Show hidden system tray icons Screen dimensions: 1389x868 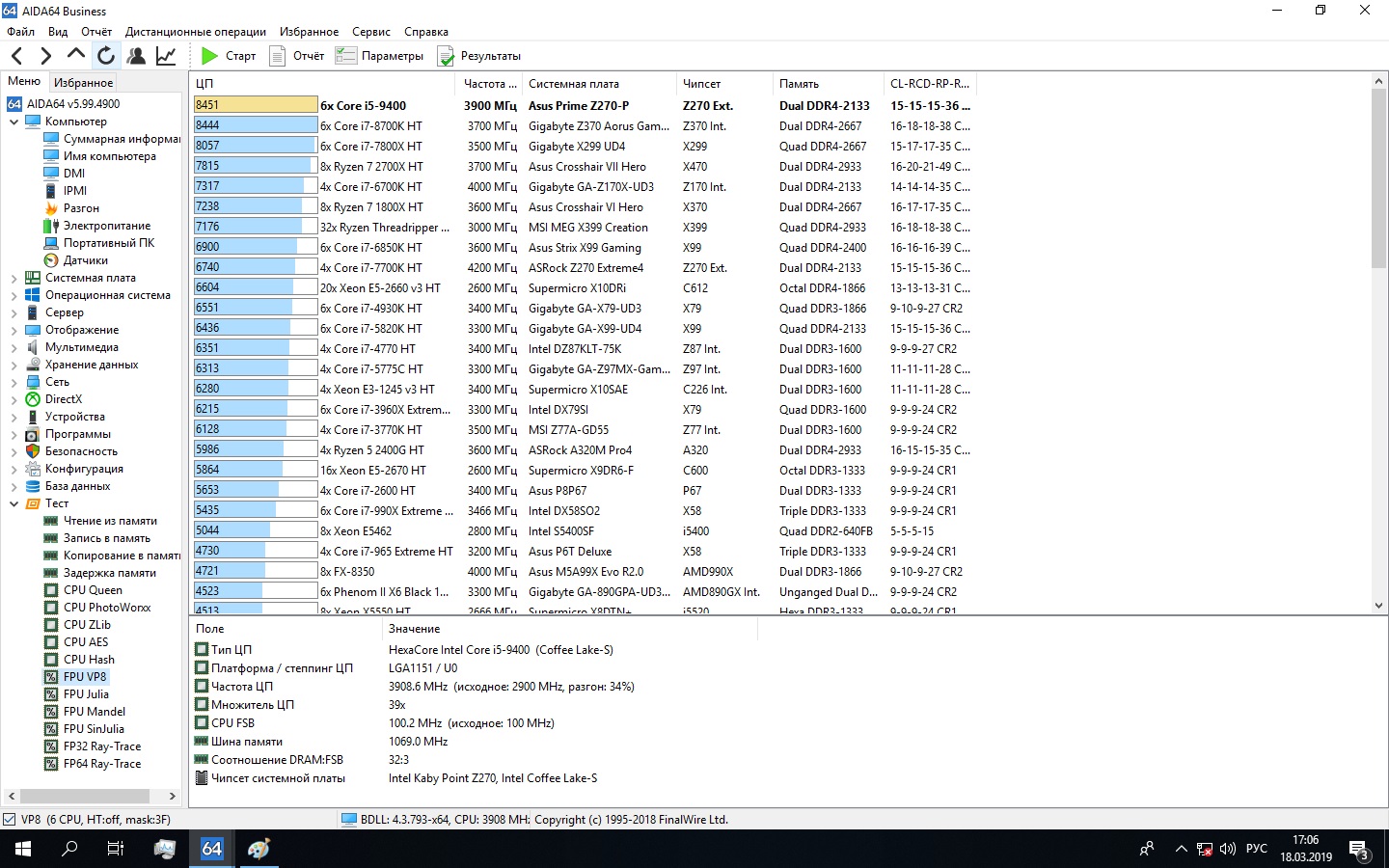[1181, 850]
